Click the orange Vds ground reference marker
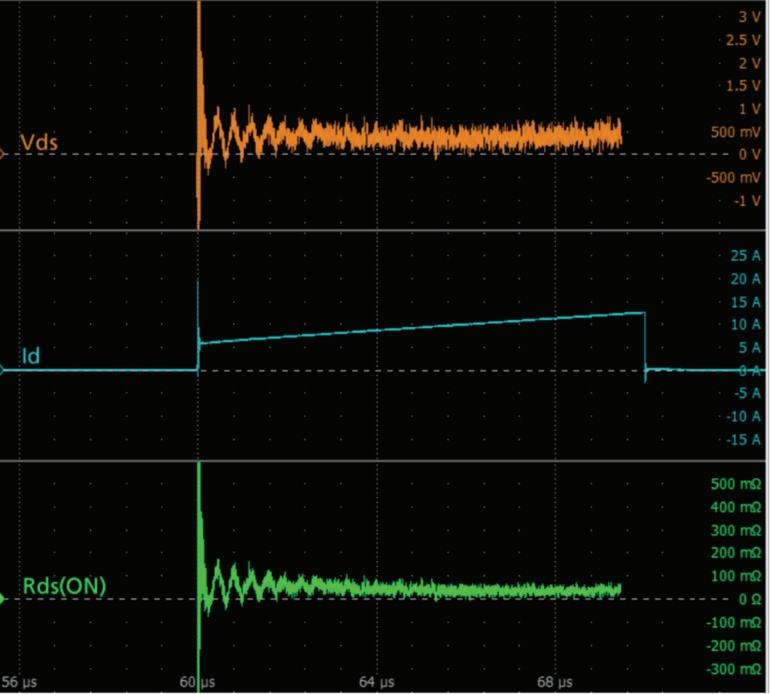Image resolution: width=770 pixels, height=694 pixels. [3, 154]
